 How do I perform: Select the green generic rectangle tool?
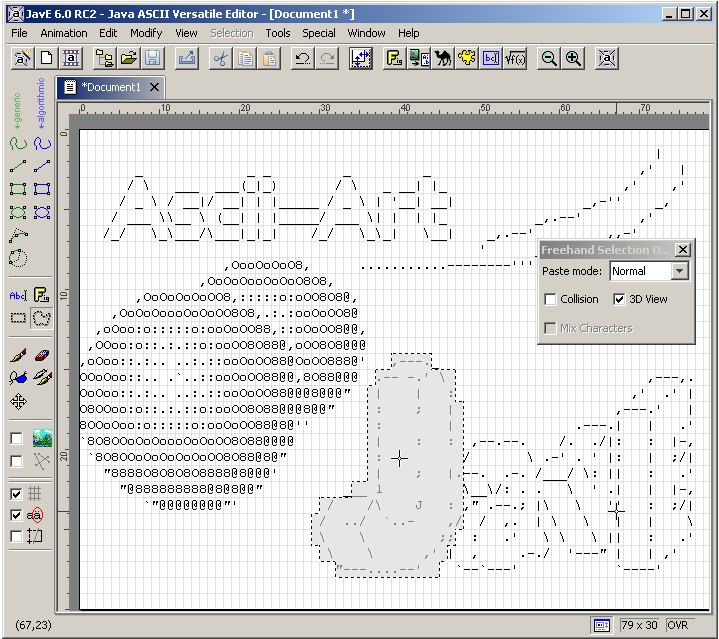18,189
